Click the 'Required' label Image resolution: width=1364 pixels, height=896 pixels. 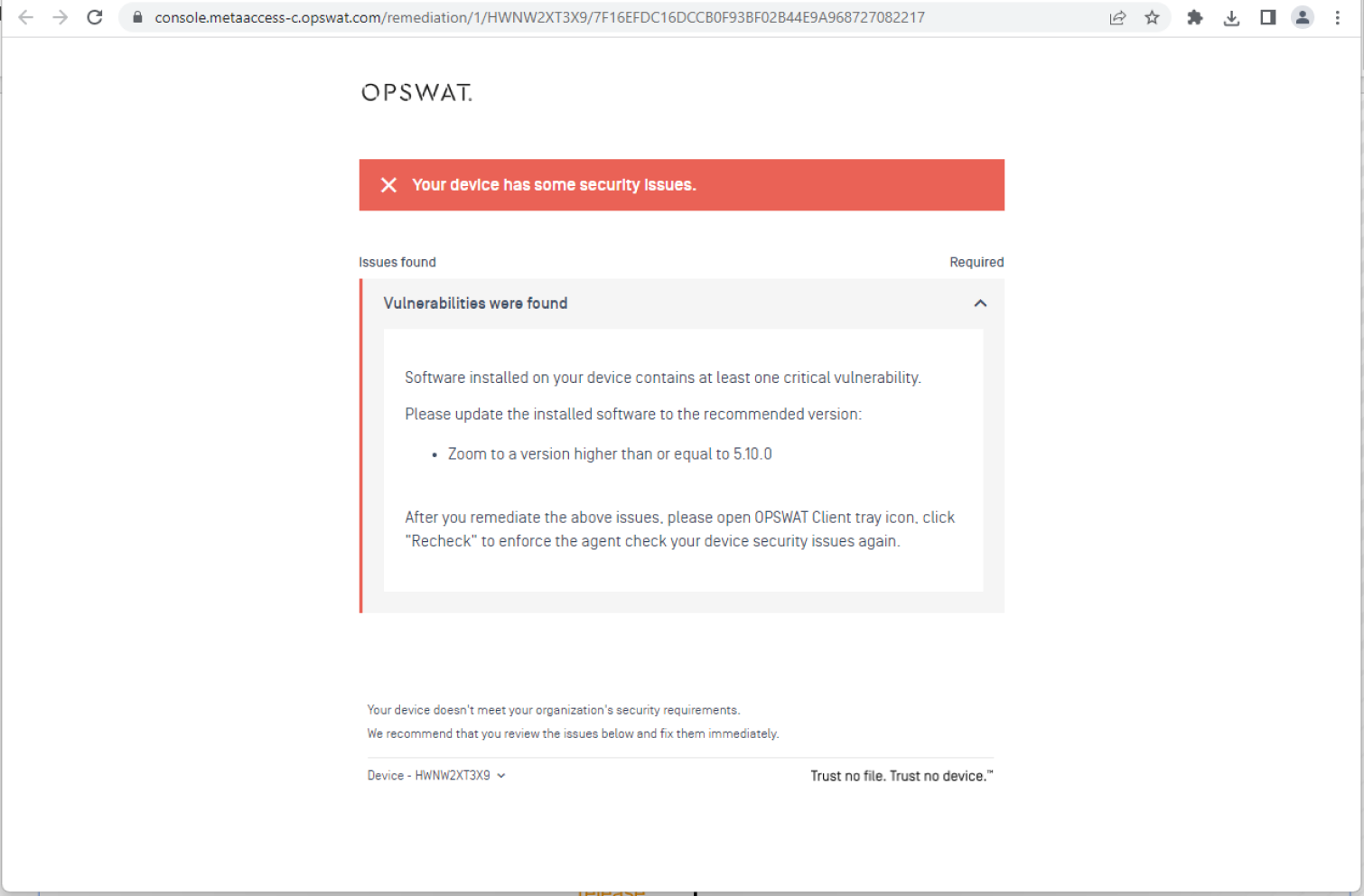976,262
